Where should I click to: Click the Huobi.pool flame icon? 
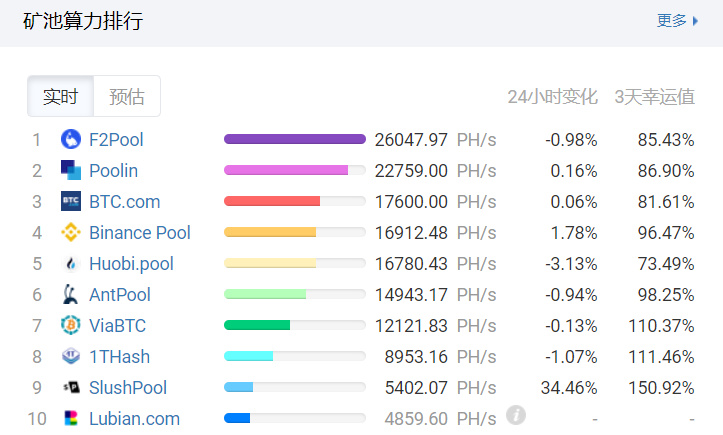point(71,264)
